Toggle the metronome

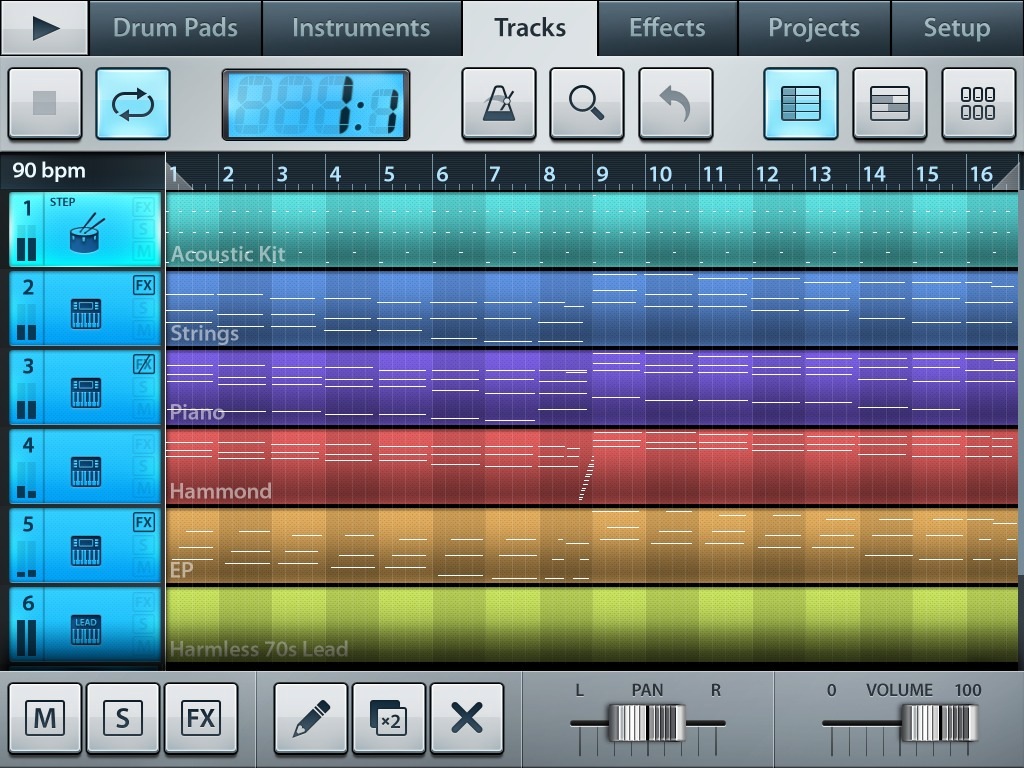[x=499, y=103]
